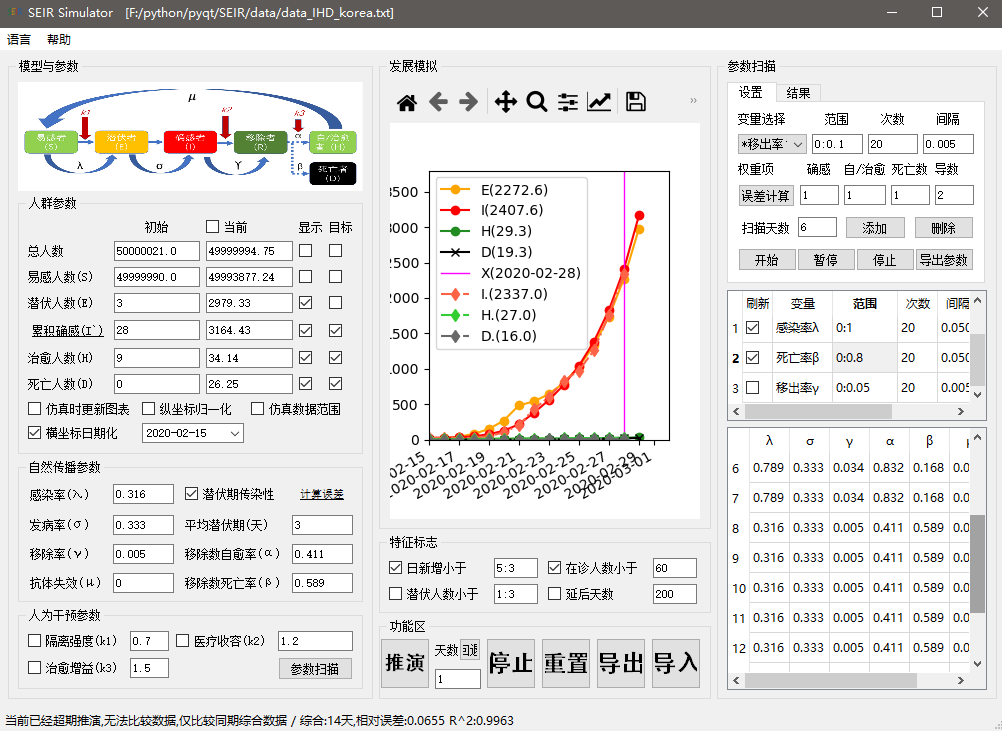Image resolution: width=1002 pixels, height=731 pixels.
Task: Open the subplot configuration sliders icon
Action: click(568, 102)
